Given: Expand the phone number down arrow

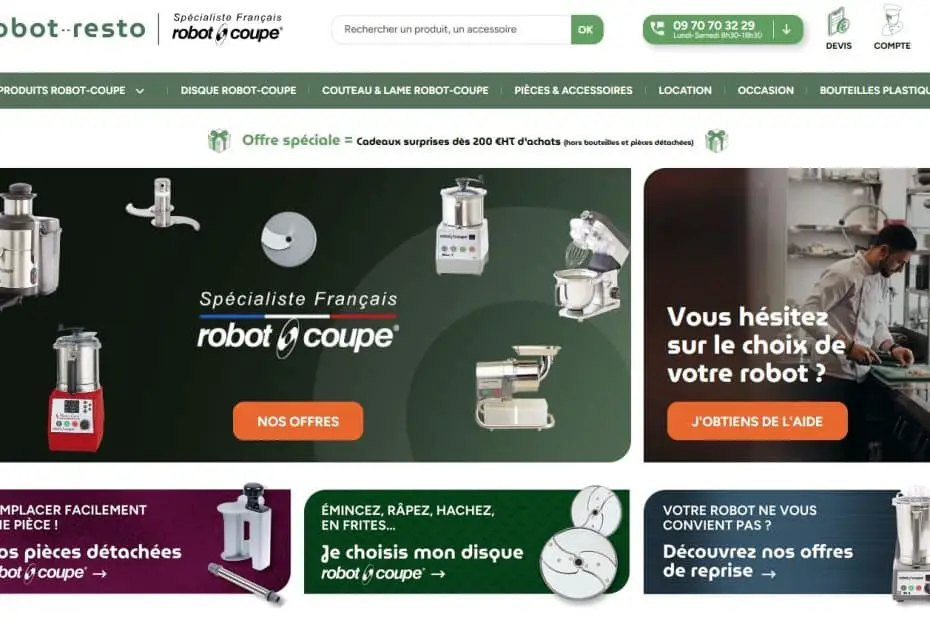Looking at the screenshot, I should [786, 29].
